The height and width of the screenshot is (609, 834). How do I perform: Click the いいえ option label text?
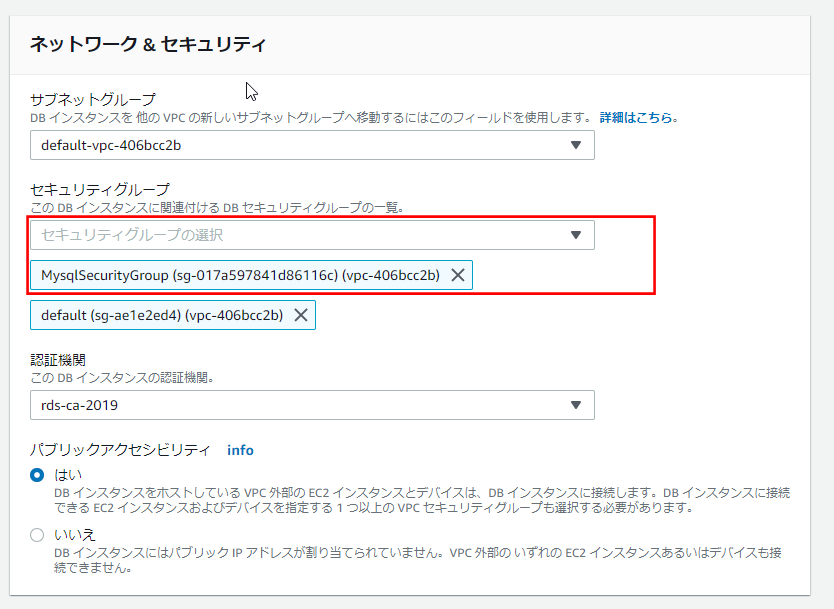pyautogui.click(x=74, y=535)
